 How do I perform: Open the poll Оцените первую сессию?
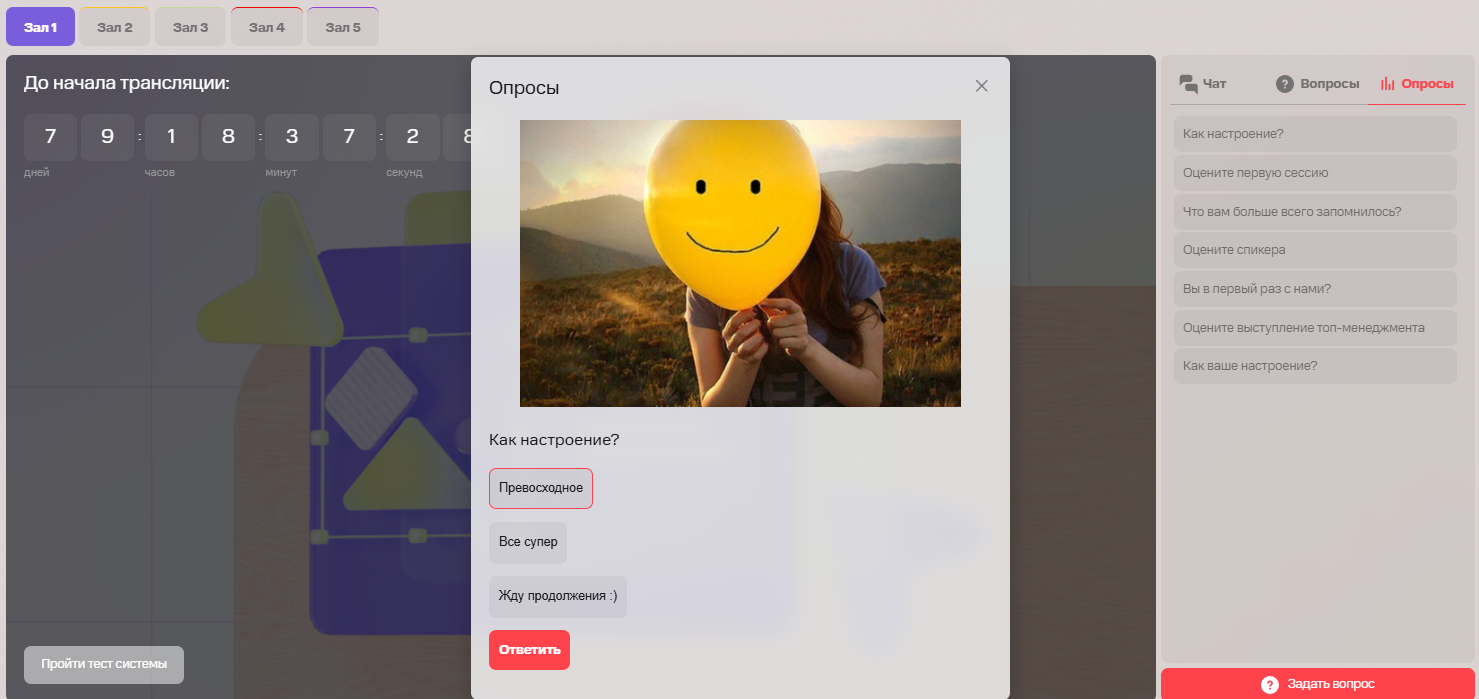[1315, 172]
